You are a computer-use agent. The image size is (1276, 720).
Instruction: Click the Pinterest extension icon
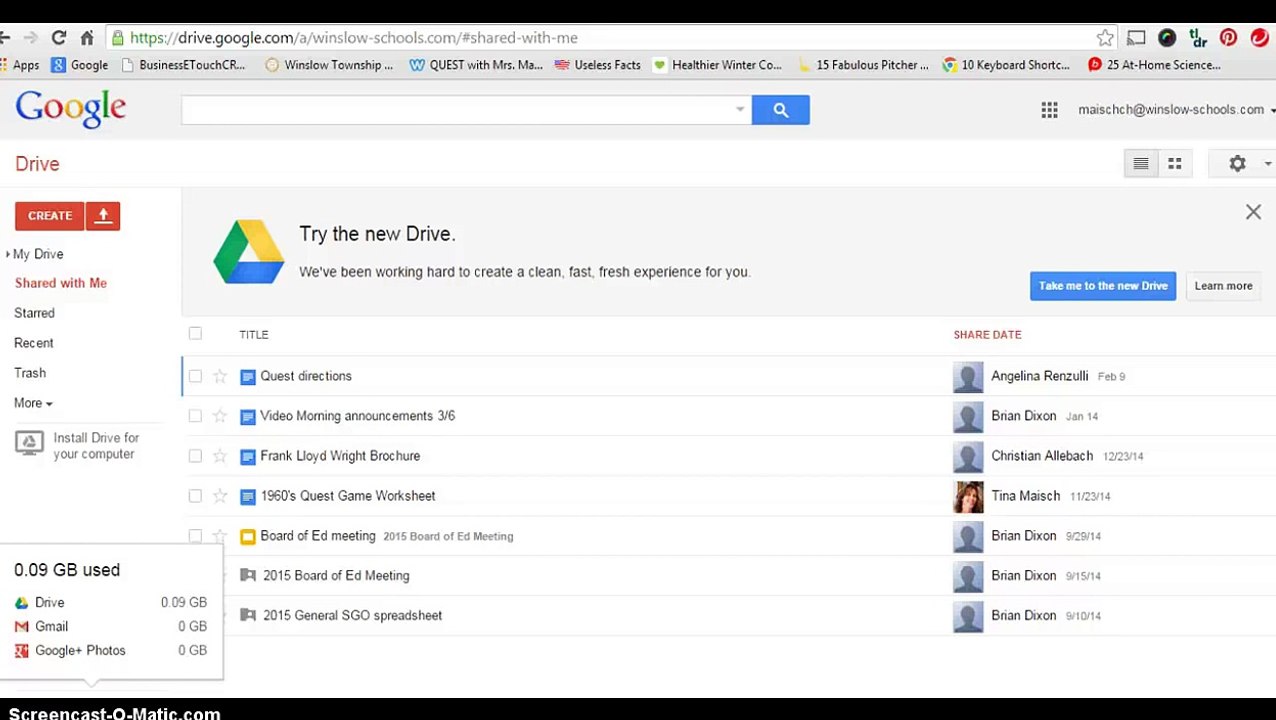pos(1229,38)
